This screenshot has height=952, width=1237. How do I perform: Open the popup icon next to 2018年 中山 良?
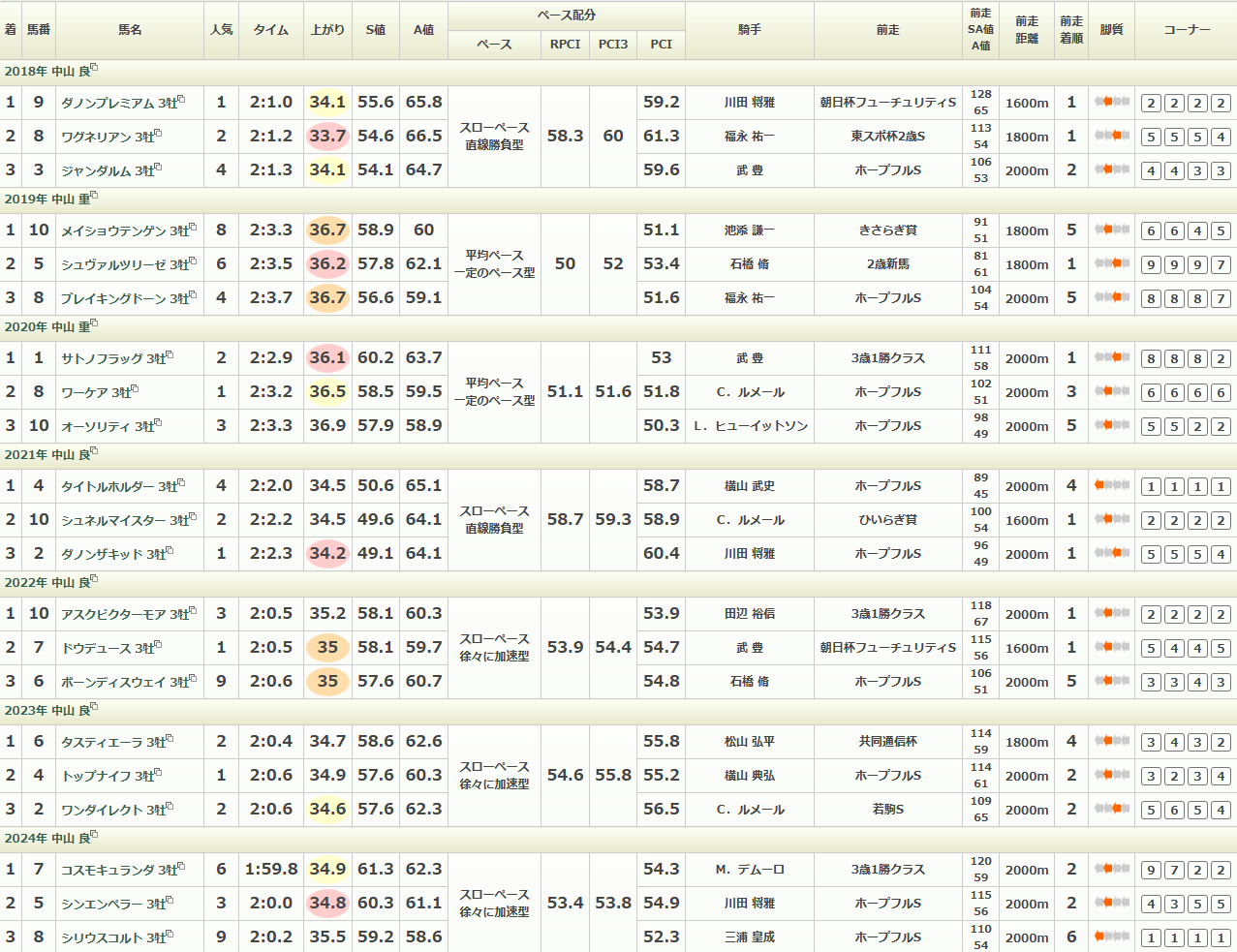94,69
